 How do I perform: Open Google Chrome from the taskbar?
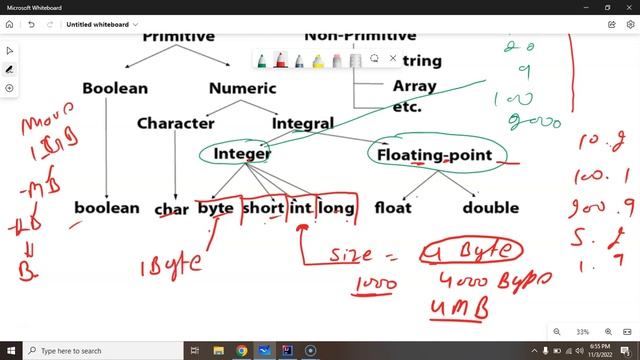tap(242, 351)
